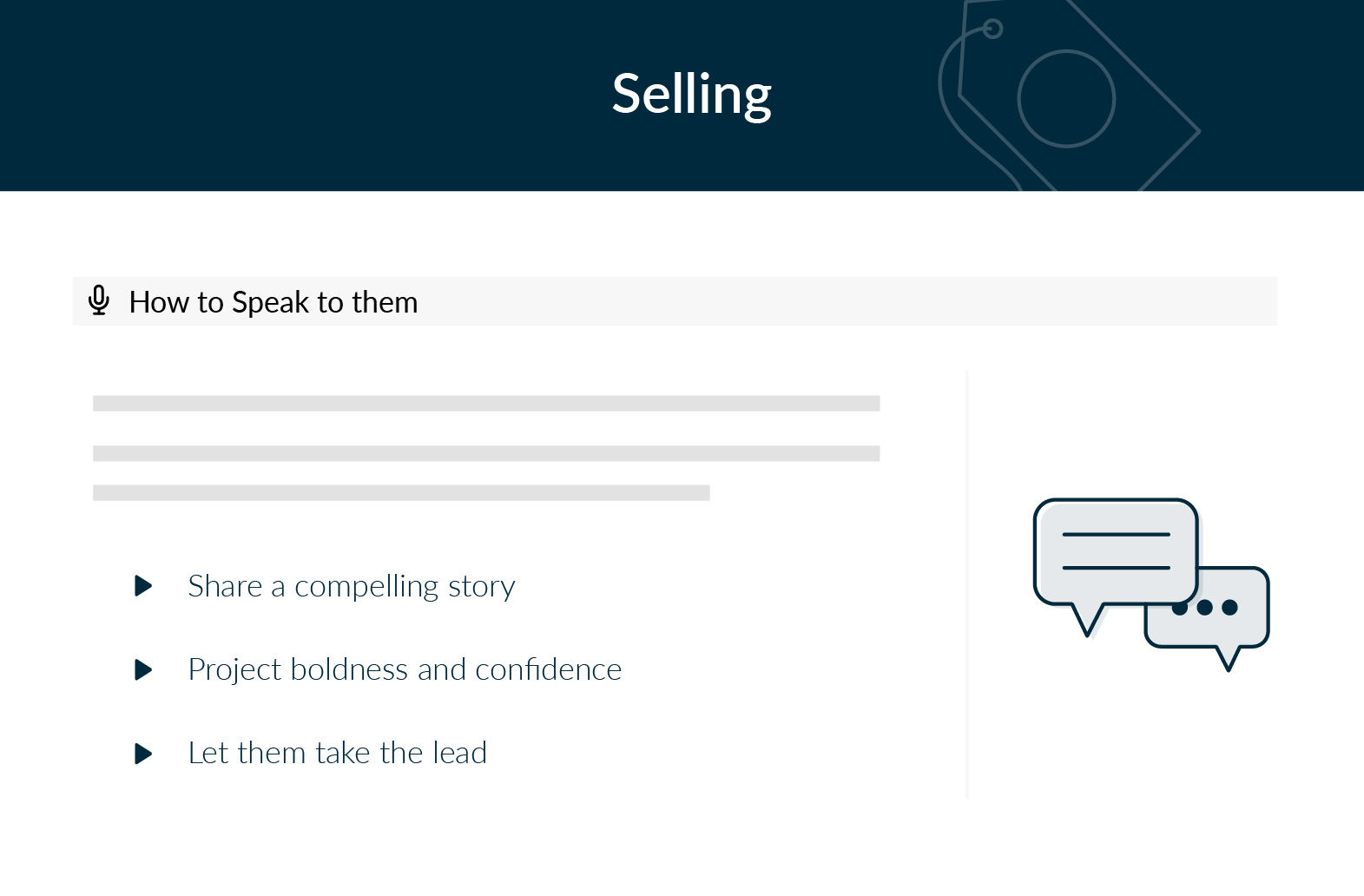Expand the triangle beside Let them take the lead
The image size is (1364, 896).
pos(144,753)
